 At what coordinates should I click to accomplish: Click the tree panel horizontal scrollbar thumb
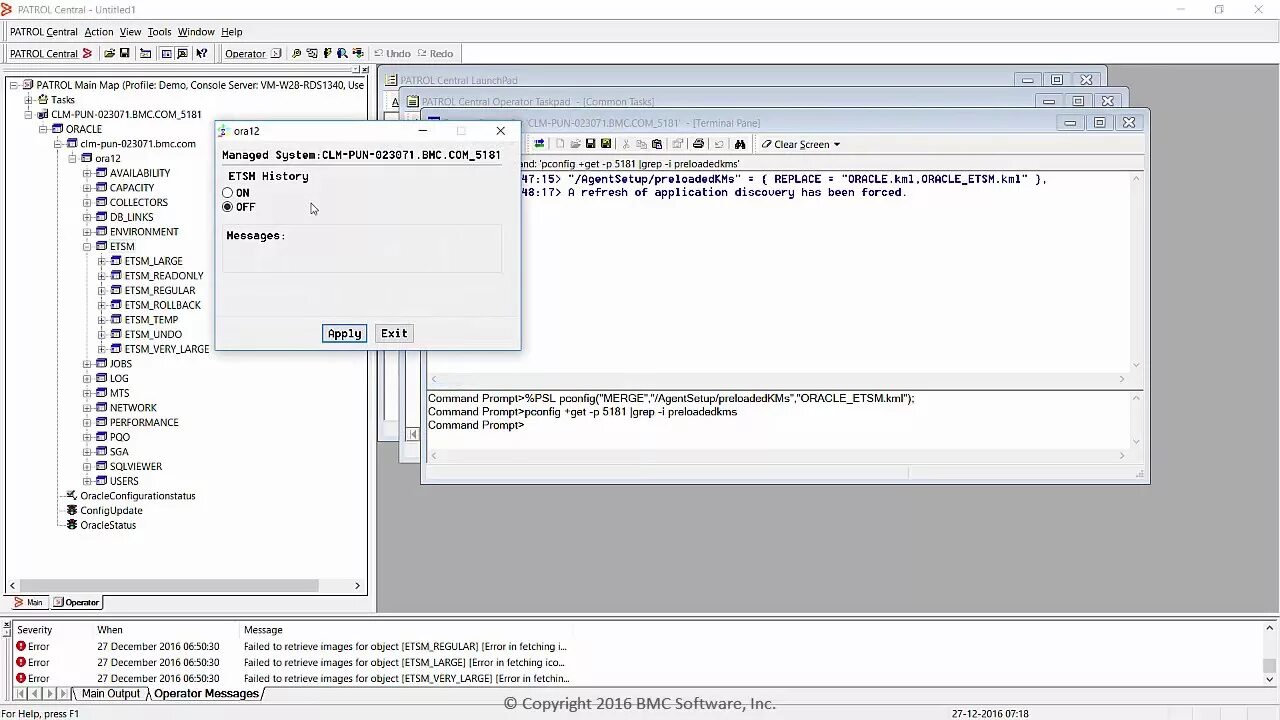(169, 586)
